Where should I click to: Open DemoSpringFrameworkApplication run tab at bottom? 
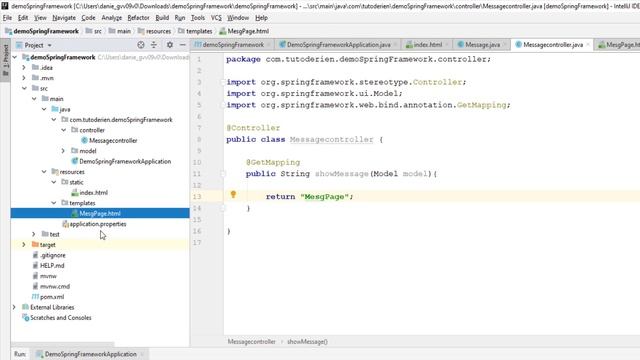click(90, 354)
